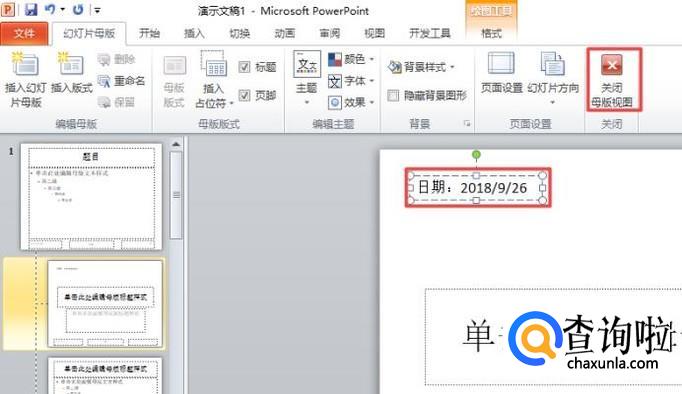
Task: Select the highlighted title layout thumbnail
Action: [x=105, y=304]
